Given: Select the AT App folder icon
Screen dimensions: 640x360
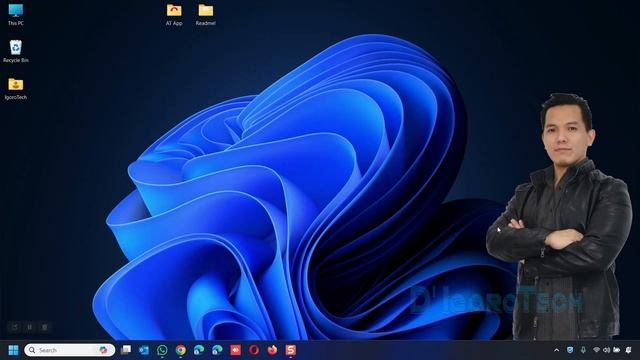Looking at the screenshot, I should 174,15.
